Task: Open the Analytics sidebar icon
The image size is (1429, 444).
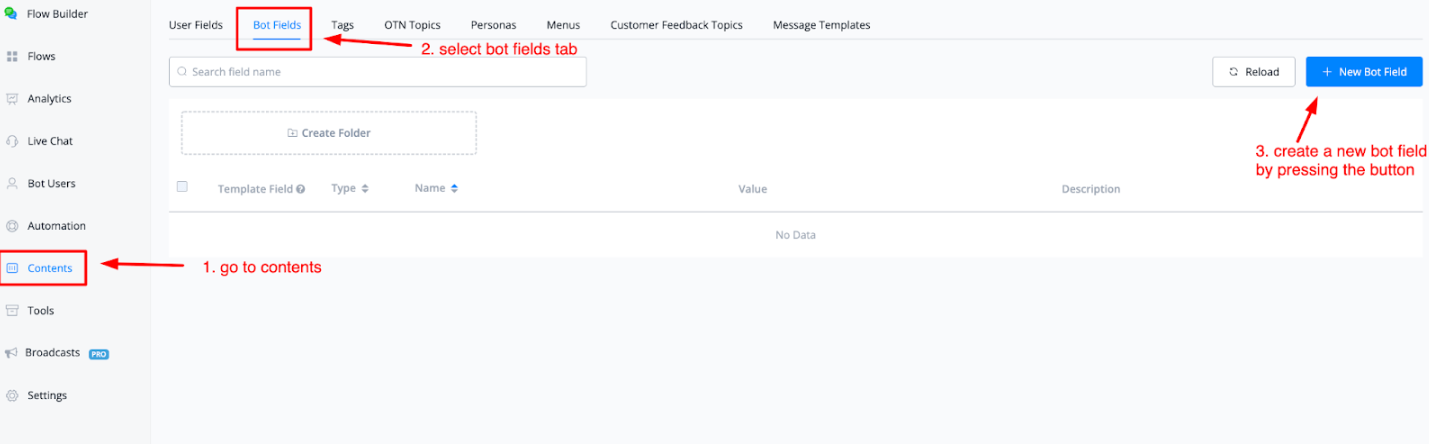Action: pos(12,99)
